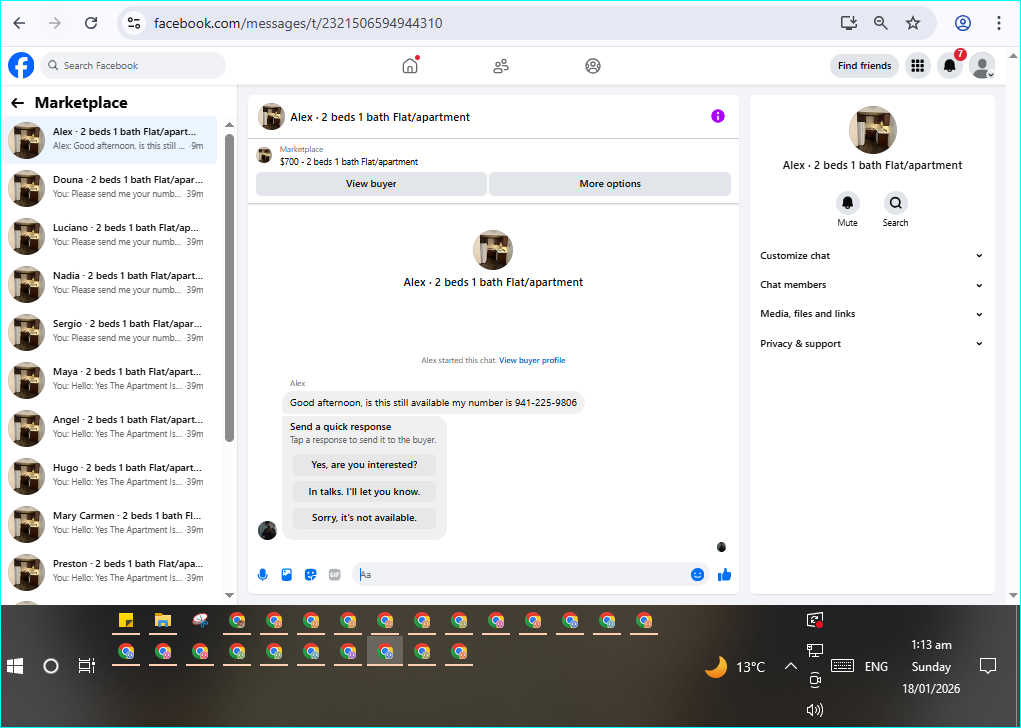Viewport: 1021px width, 728px height.
Task: Bookmark this page with the star icon
Action: 913,23
